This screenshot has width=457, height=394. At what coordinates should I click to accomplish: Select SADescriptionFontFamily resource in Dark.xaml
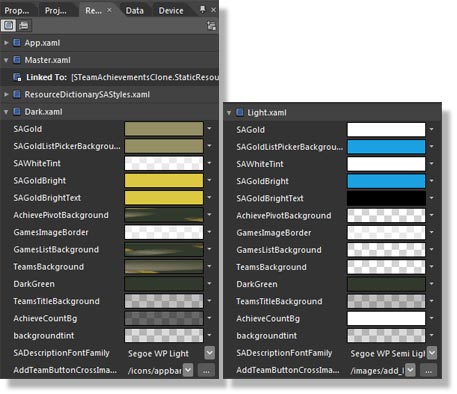(x=61, y=353)
